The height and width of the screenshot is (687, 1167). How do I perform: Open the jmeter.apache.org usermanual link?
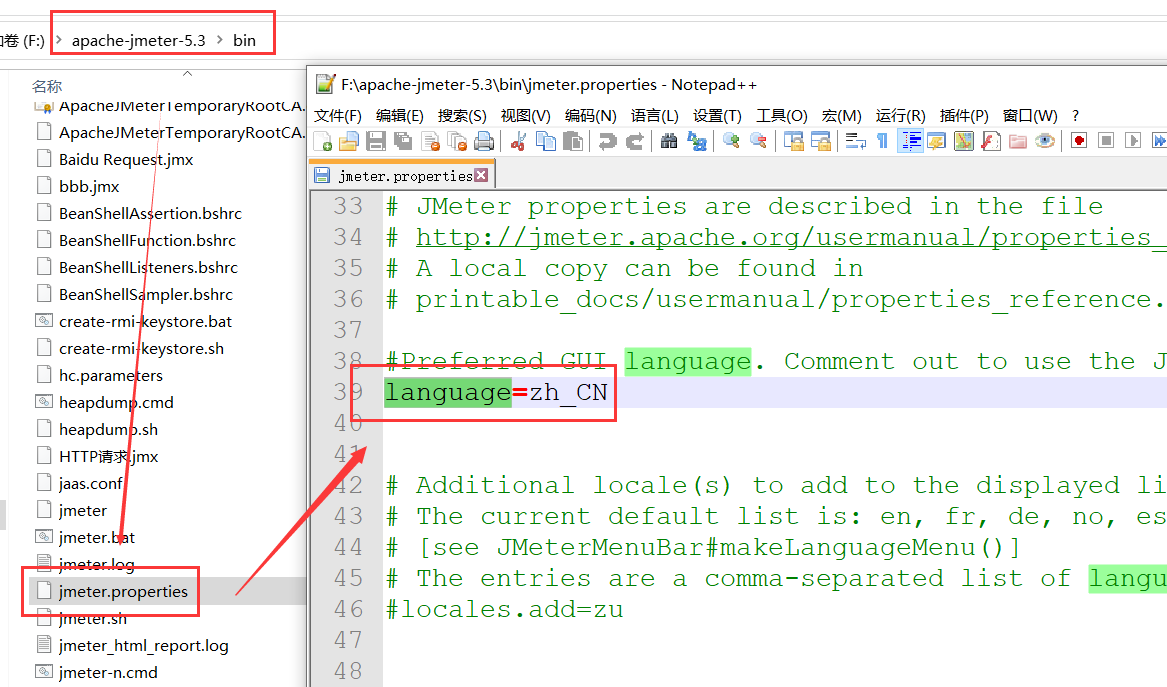pyautogui.click(x=790, y=237)
